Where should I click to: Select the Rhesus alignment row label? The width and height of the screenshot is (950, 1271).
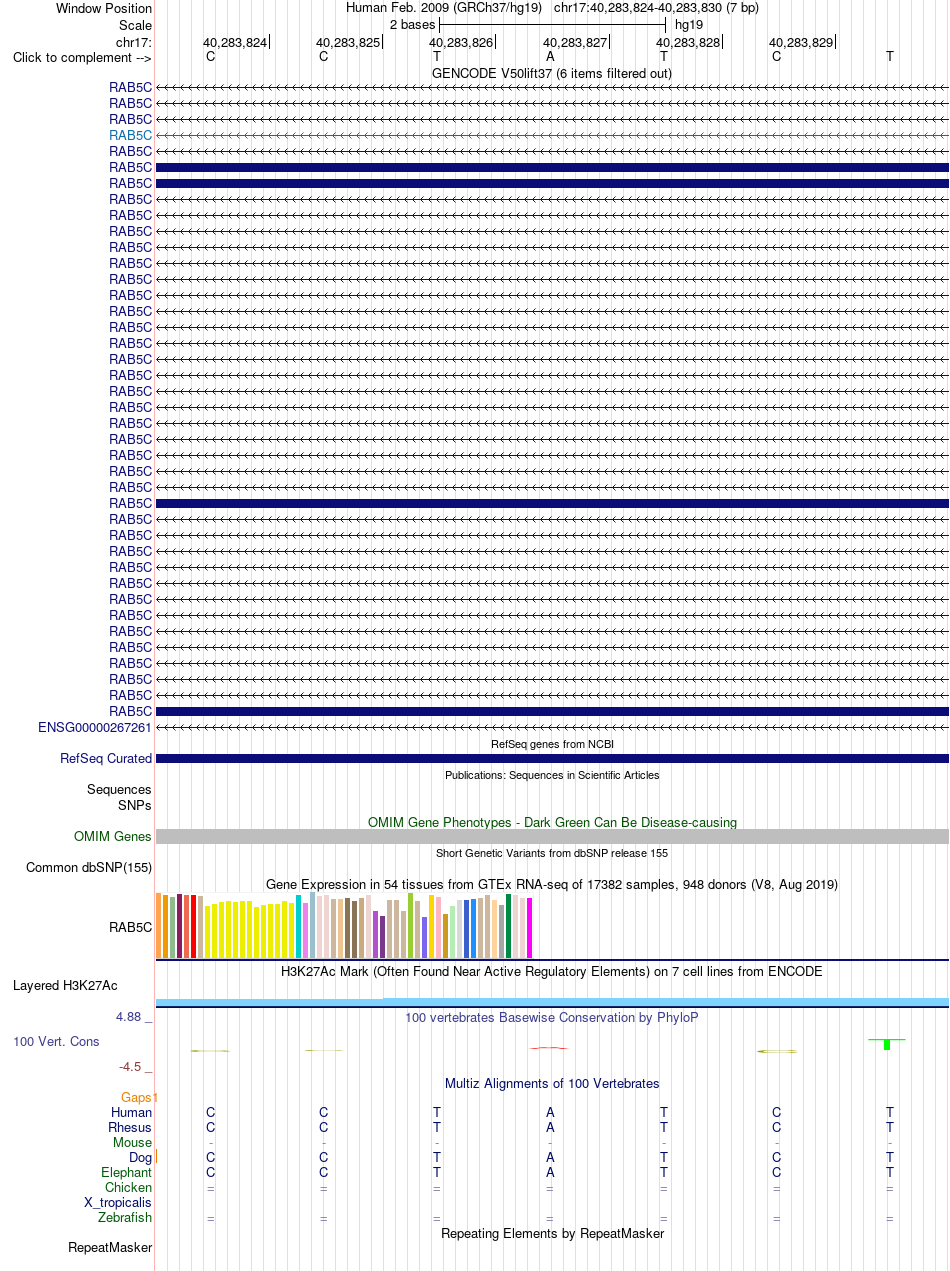coord(130,1128)
